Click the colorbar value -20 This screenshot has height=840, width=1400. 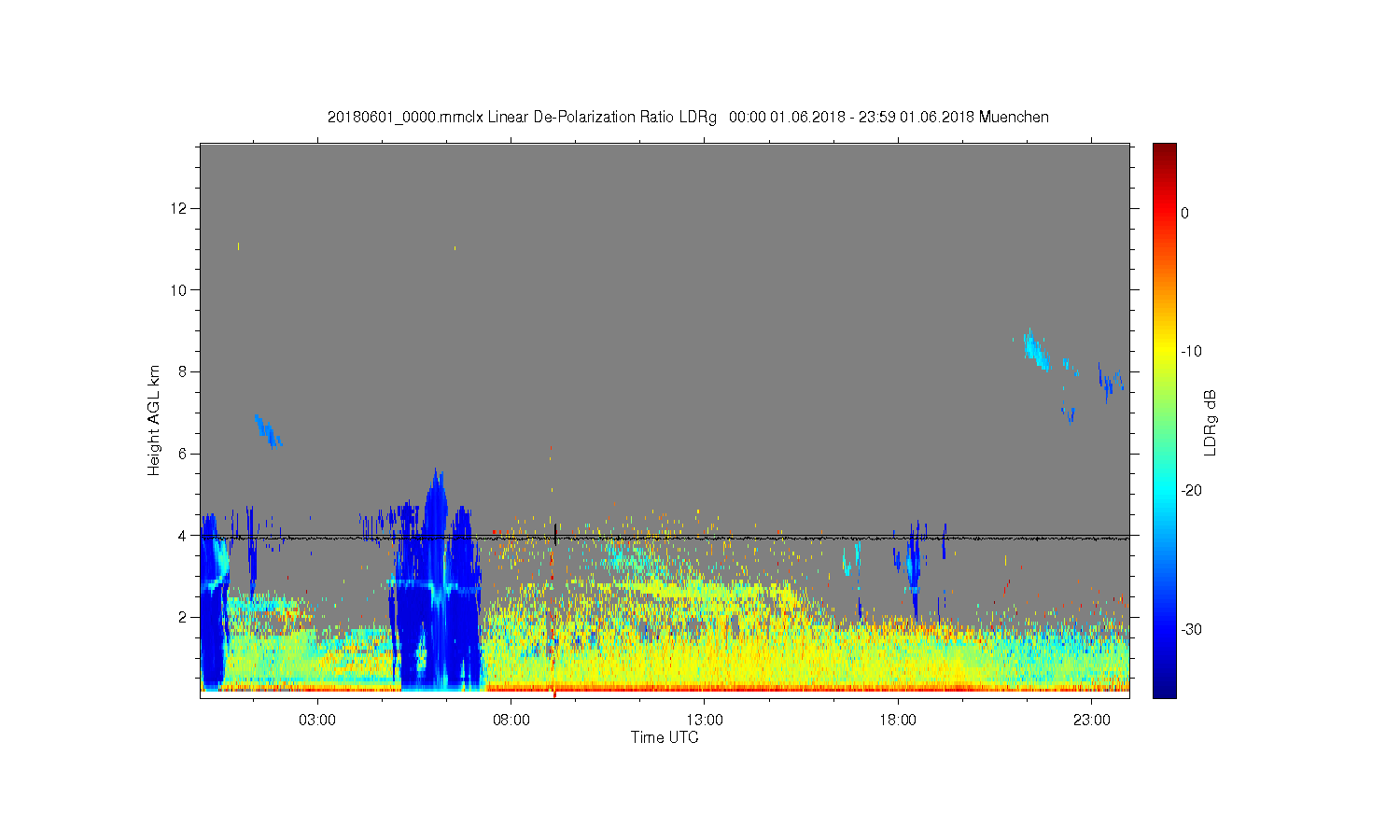click(1190, 491)
